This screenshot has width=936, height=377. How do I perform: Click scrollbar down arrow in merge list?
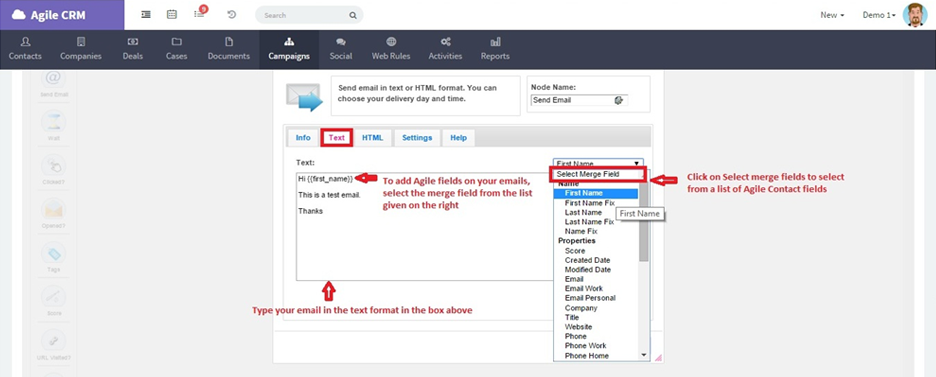click(x=644, y=355)
